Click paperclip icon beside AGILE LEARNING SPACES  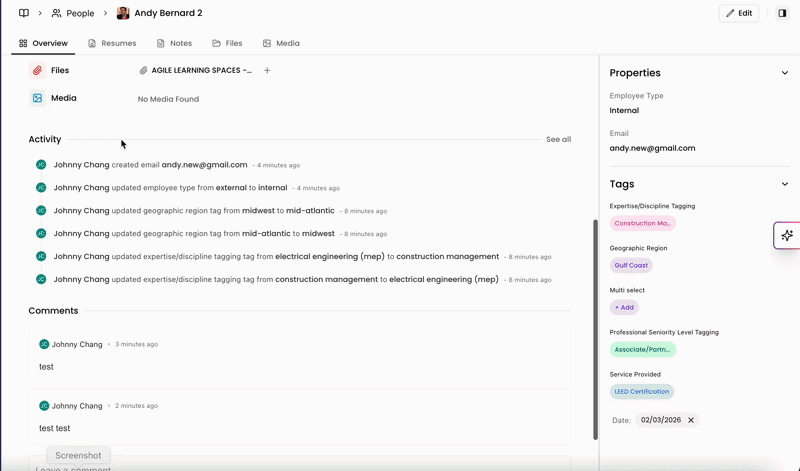[x=143, y=70]
